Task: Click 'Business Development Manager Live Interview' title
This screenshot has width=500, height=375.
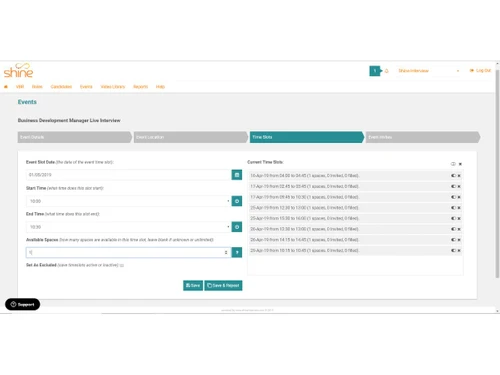Action: point(69,120)
